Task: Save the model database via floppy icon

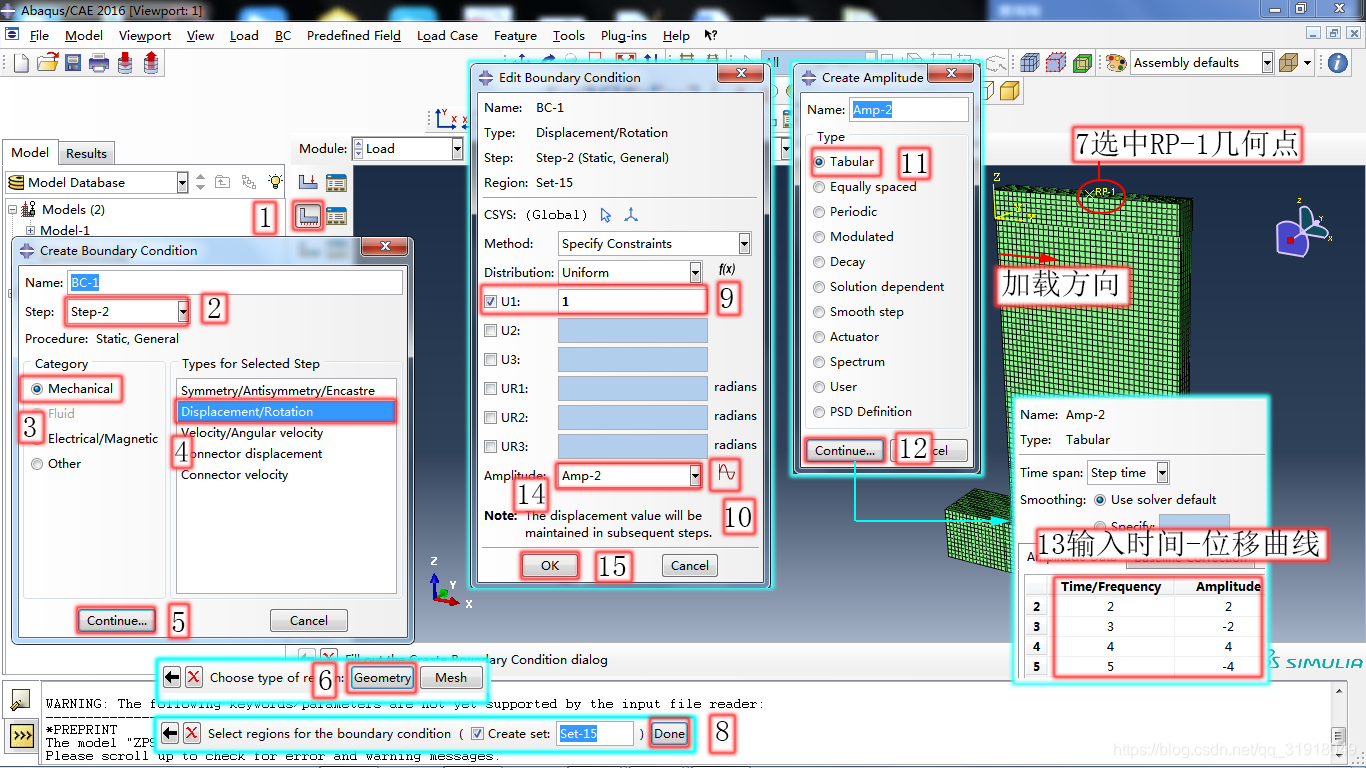Action: pyautogui.click(x=73, y=63)
